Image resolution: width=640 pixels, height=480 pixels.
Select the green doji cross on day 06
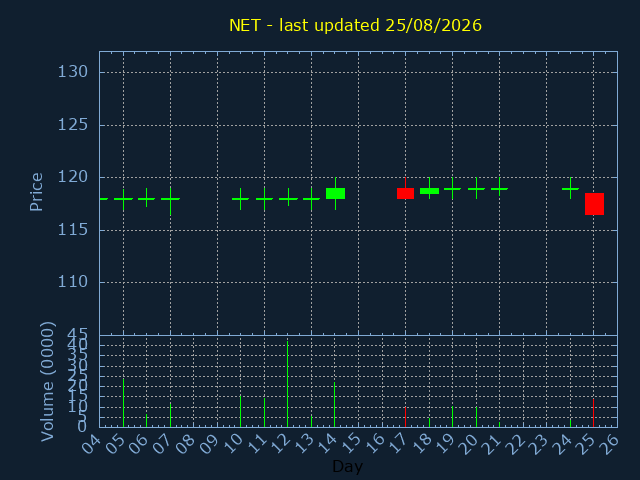pyautogui.click(x=147, y=199)
